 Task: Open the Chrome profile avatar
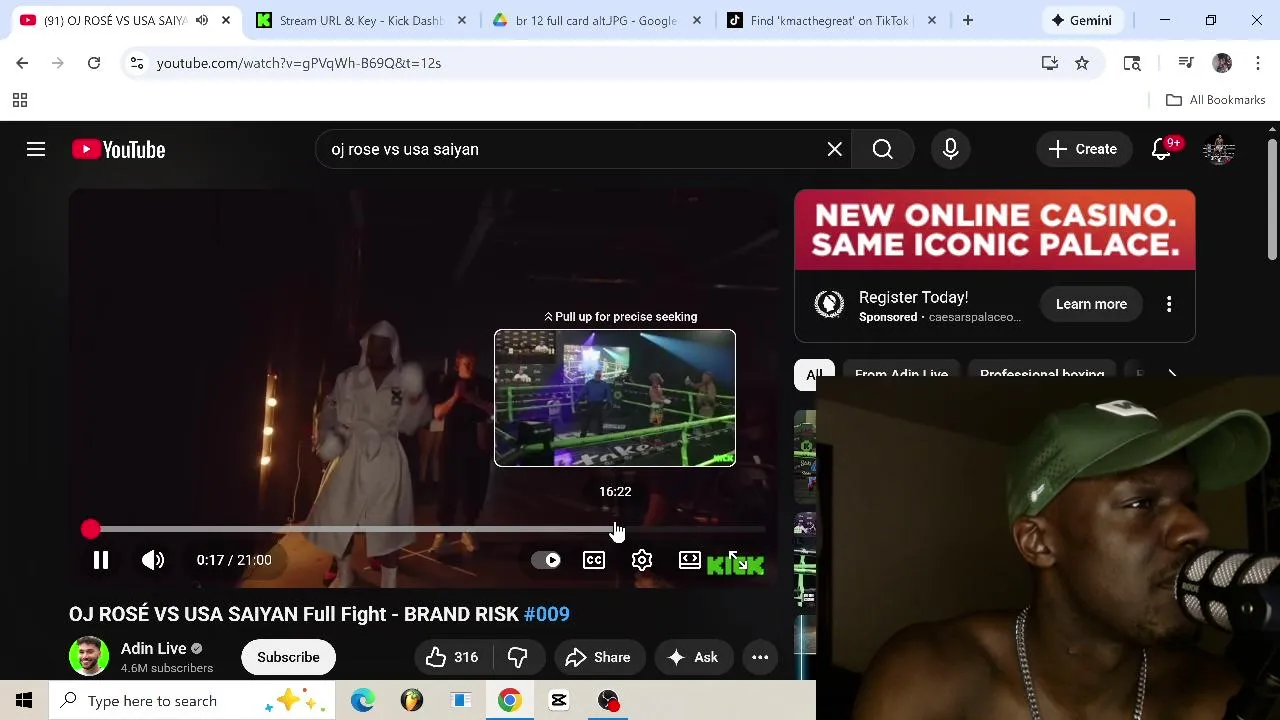pos(1222,63)
